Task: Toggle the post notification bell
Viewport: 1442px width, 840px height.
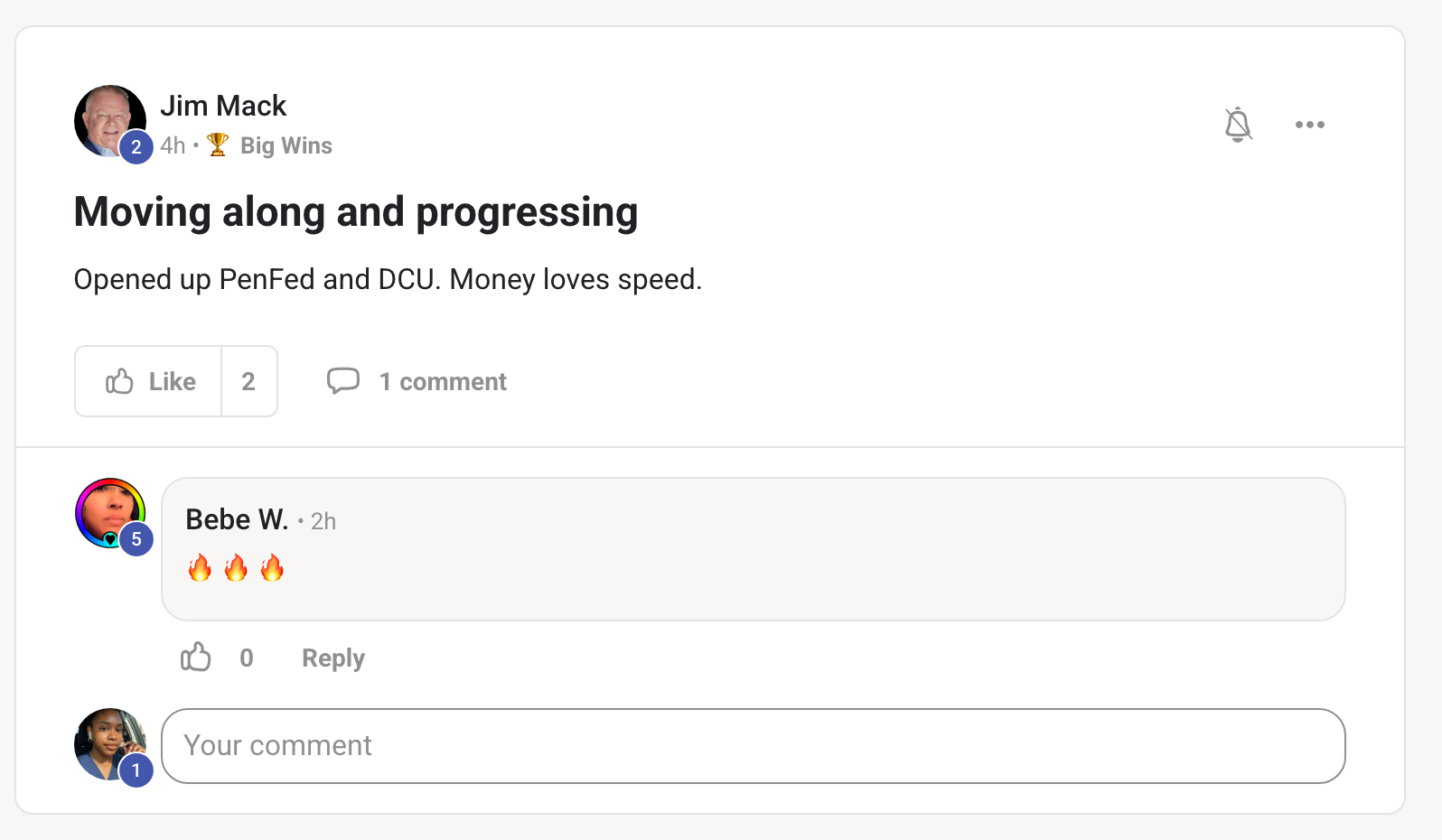Action: click(x=1238, y=125)
